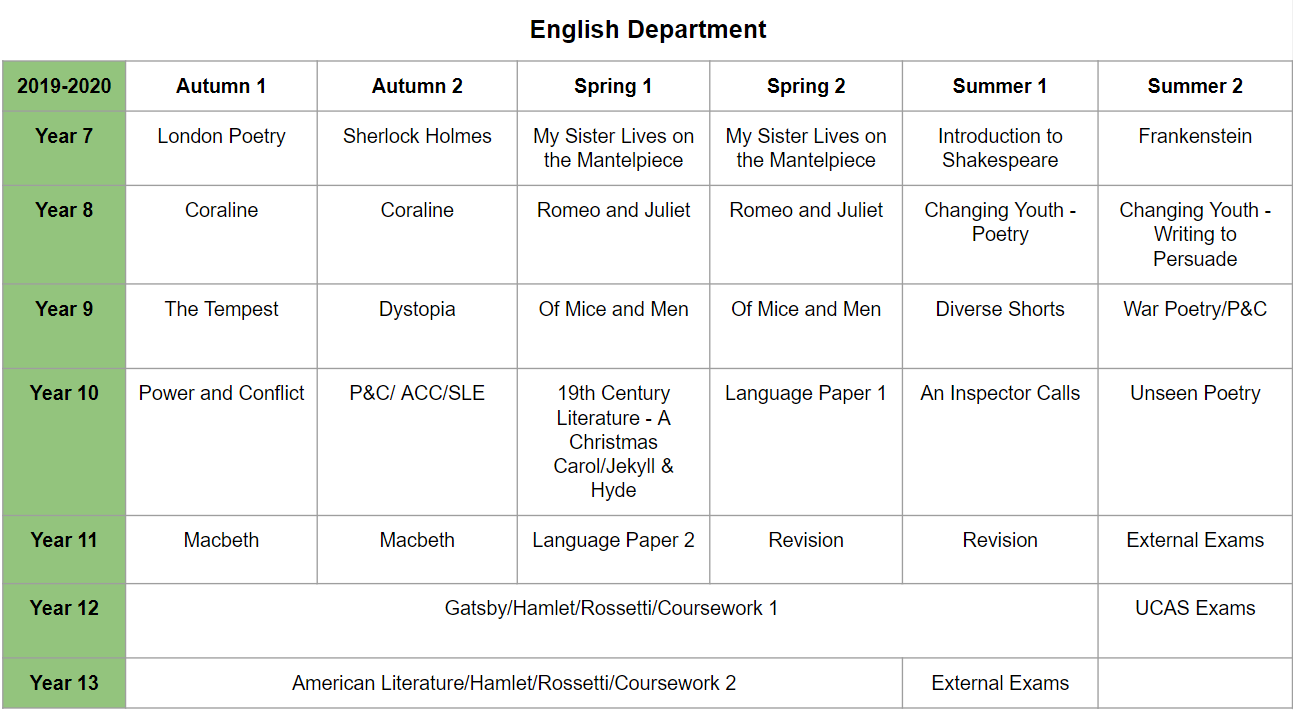Click 'Revision' under Summer 1
The height and width of the screenshot is (710, 1293).
(x=1000, y=549)
